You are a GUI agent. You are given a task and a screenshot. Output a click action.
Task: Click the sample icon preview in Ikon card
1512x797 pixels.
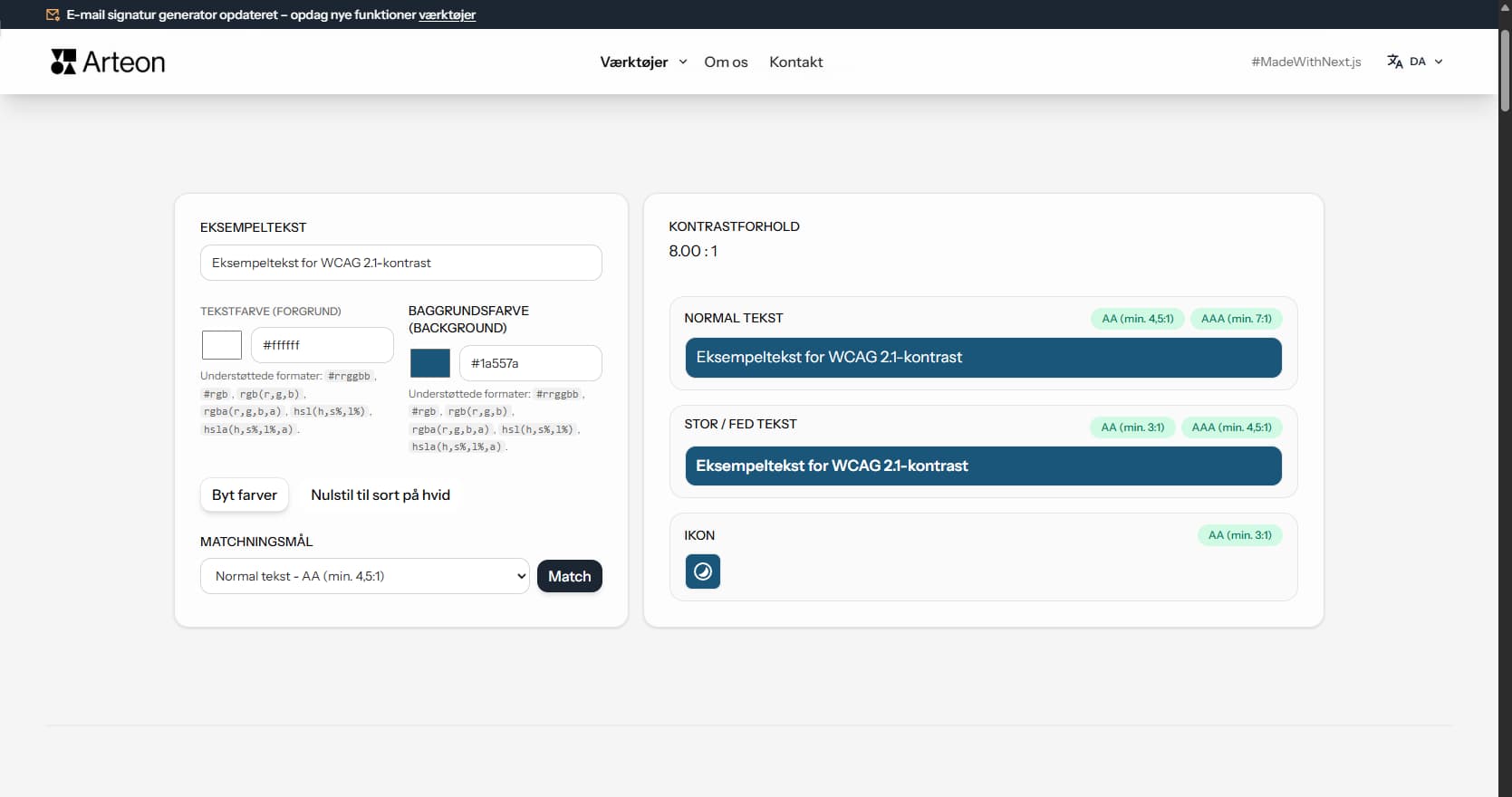(x=702, y=571)
